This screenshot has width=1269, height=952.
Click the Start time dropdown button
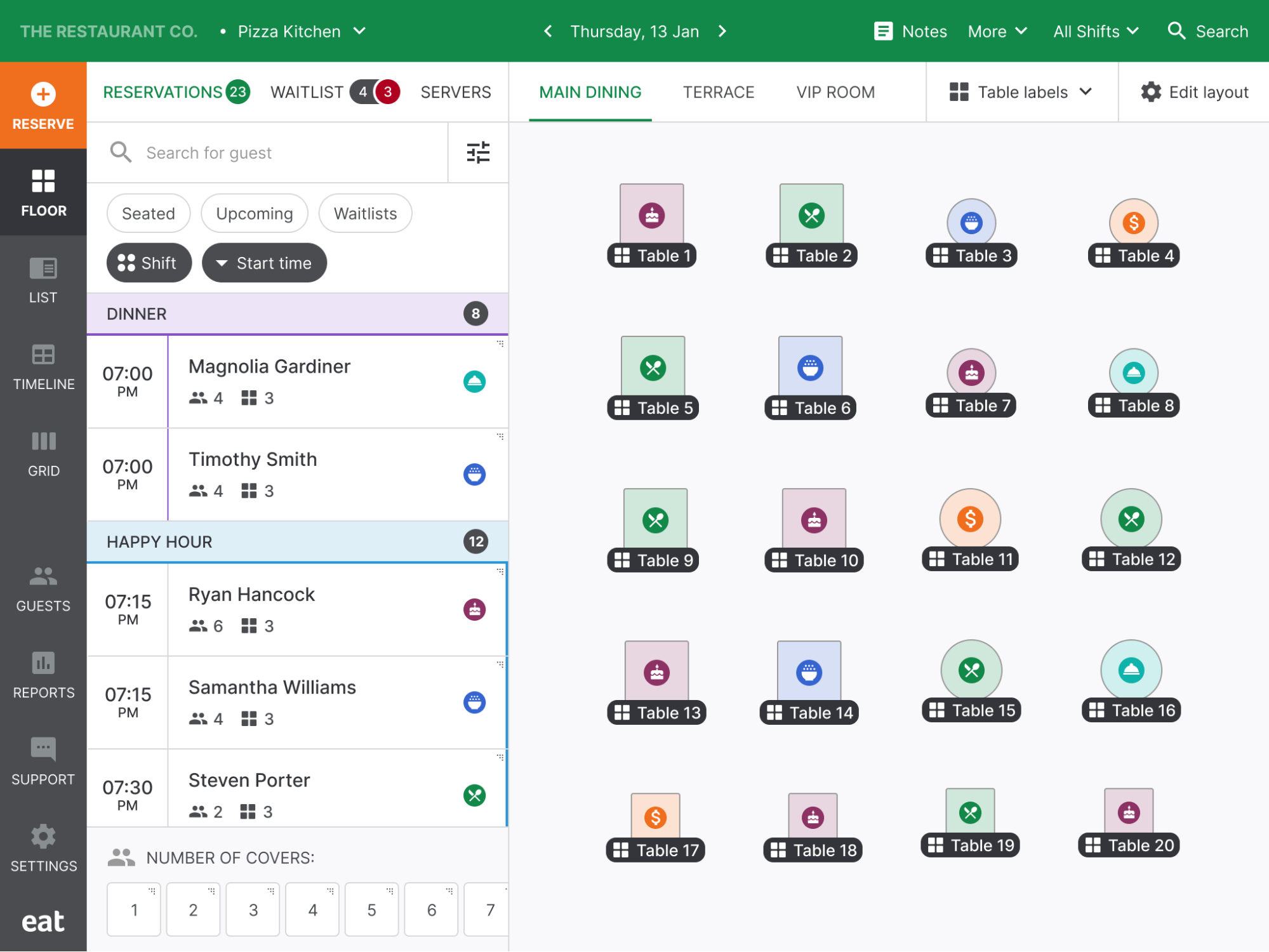point(265,263)
